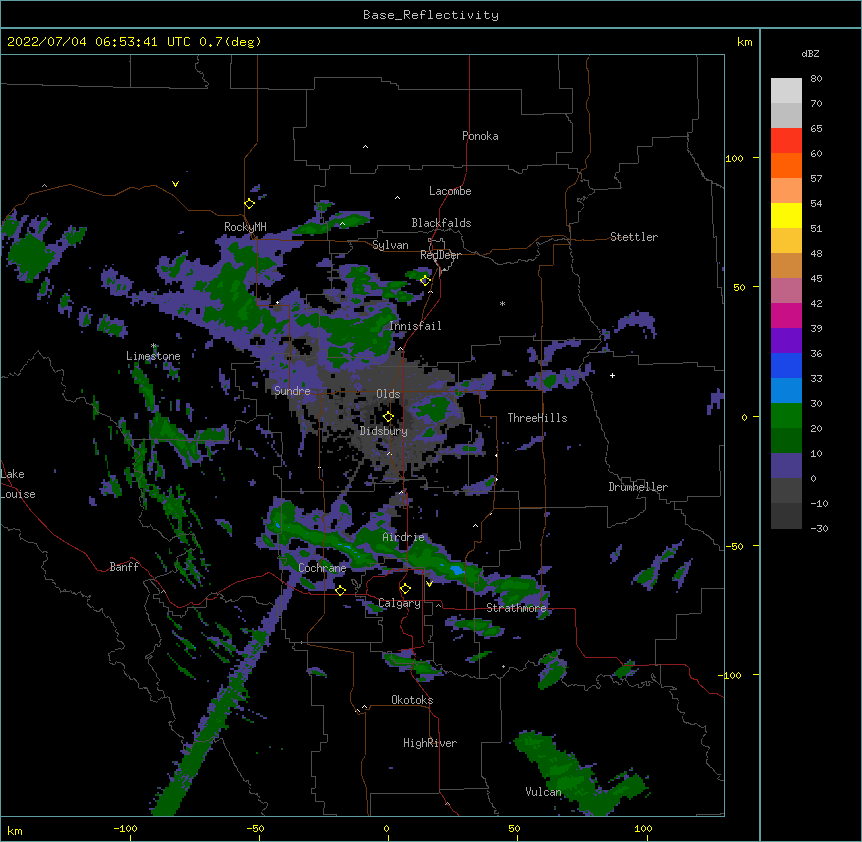Click the Okotoks label

(x=412, y=700)
